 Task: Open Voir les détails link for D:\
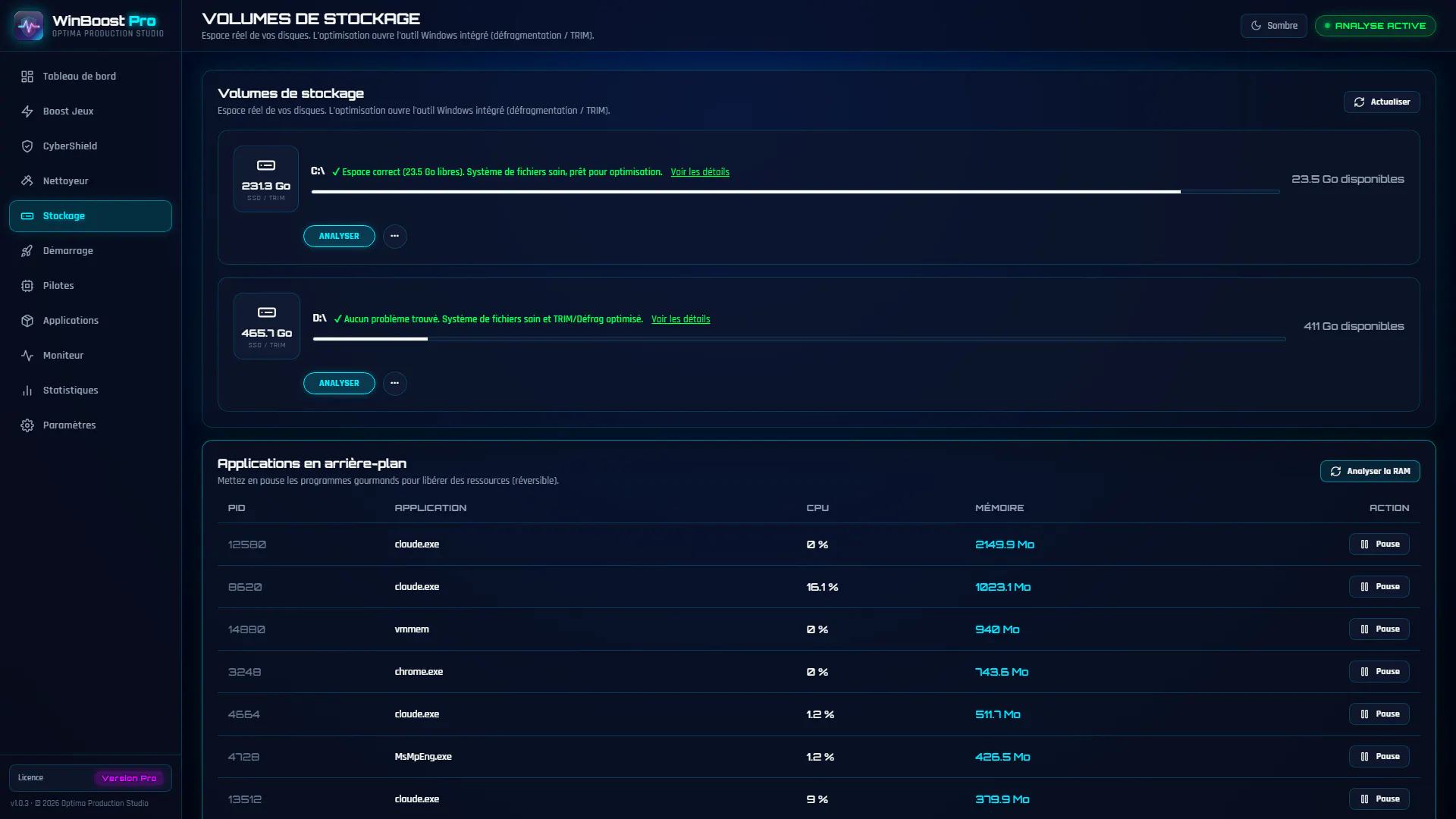coord(680,319)
